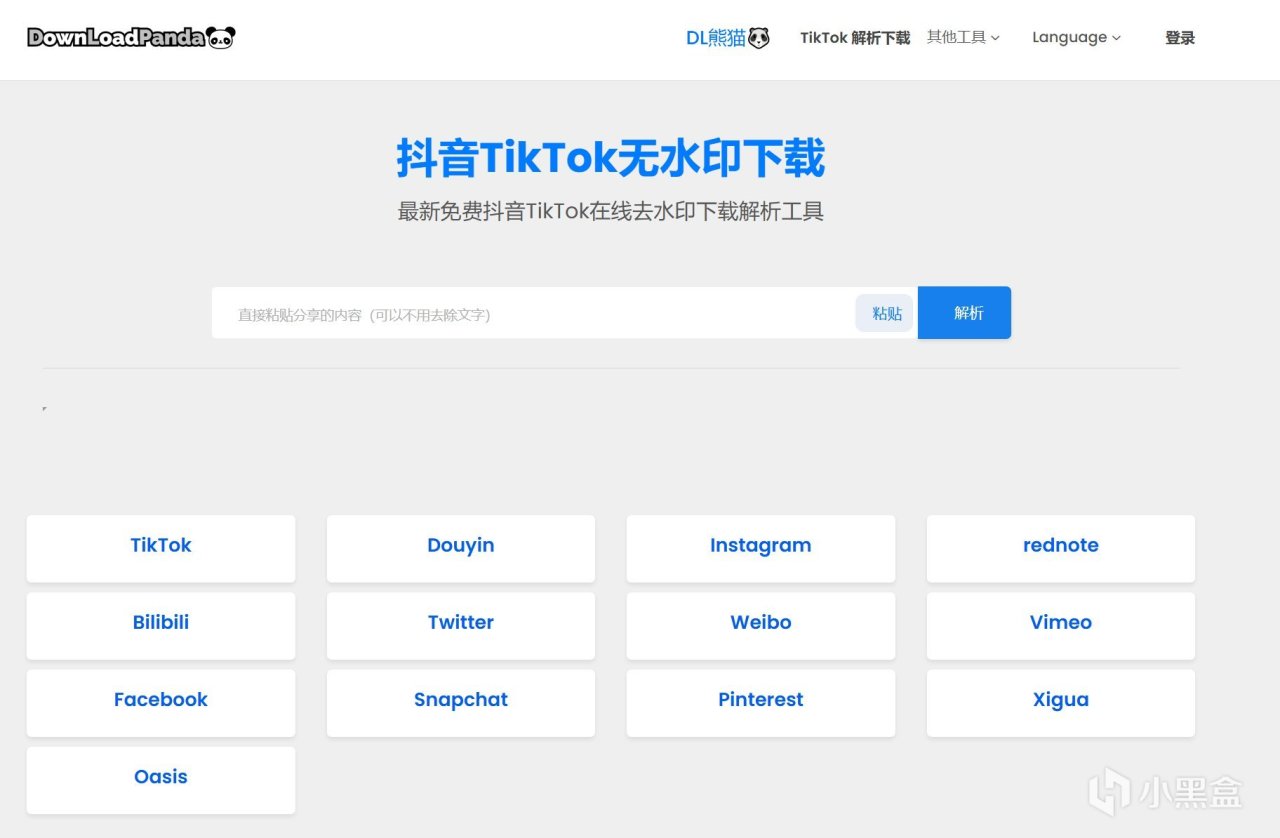Click the blue 解析 parse button
The height and width of the screenshot is (838, 1280).
[964, 313]
